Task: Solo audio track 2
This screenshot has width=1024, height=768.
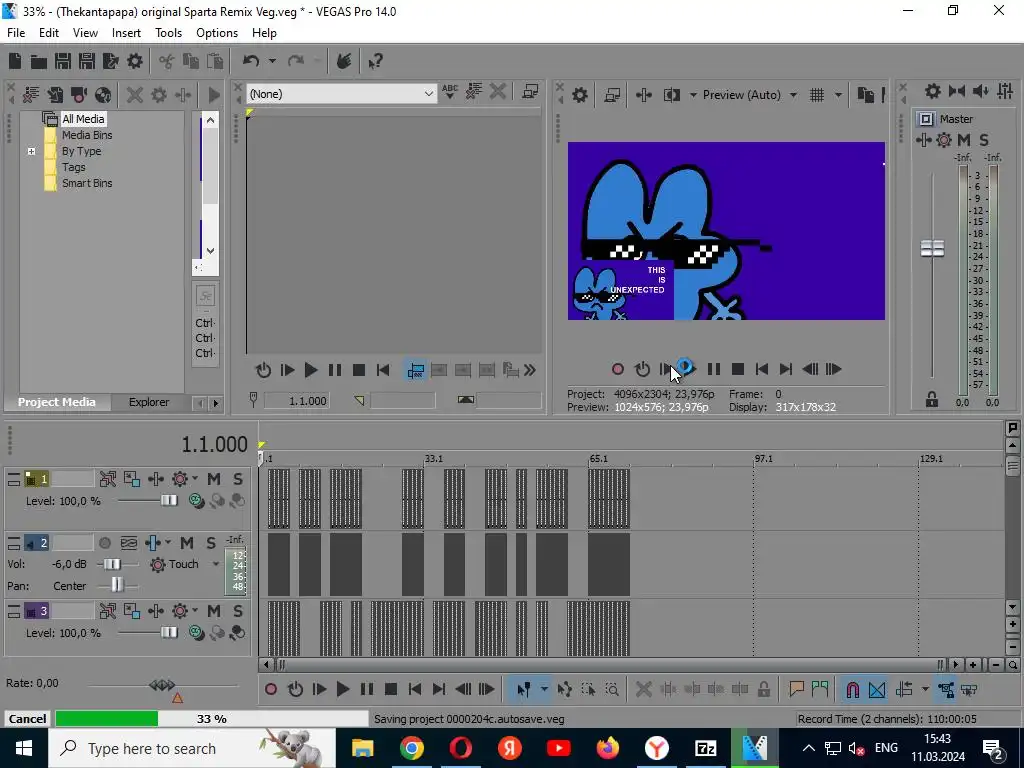Action: 211,543
